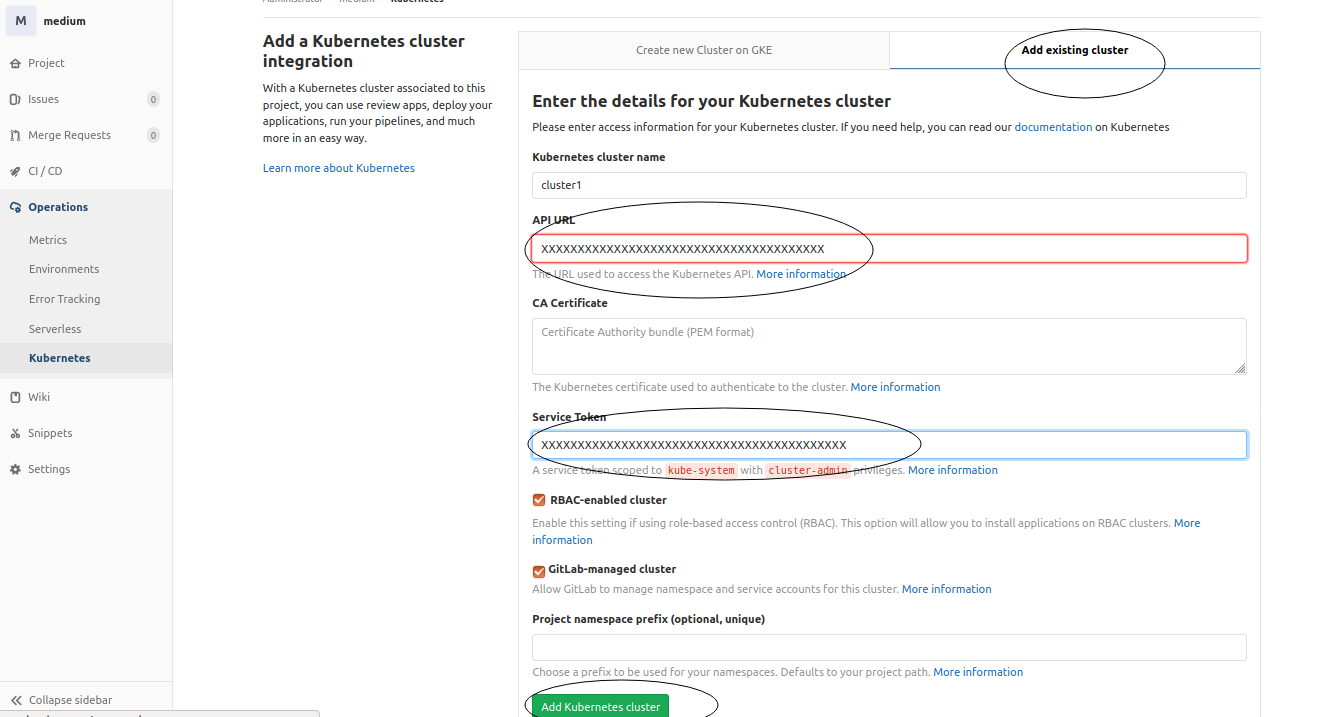This screenshot has height=717, width=1317.
Task: Open Learn more about Kubernetes link
Action: pos(339,168)
